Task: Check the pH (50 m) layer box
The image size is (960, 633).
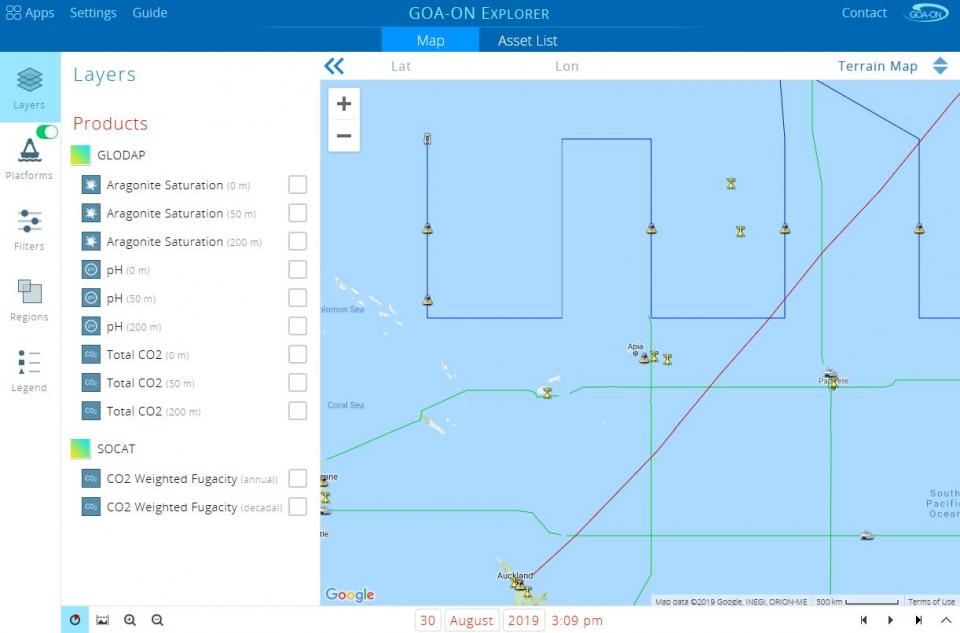Action: [x=297, y=298]
